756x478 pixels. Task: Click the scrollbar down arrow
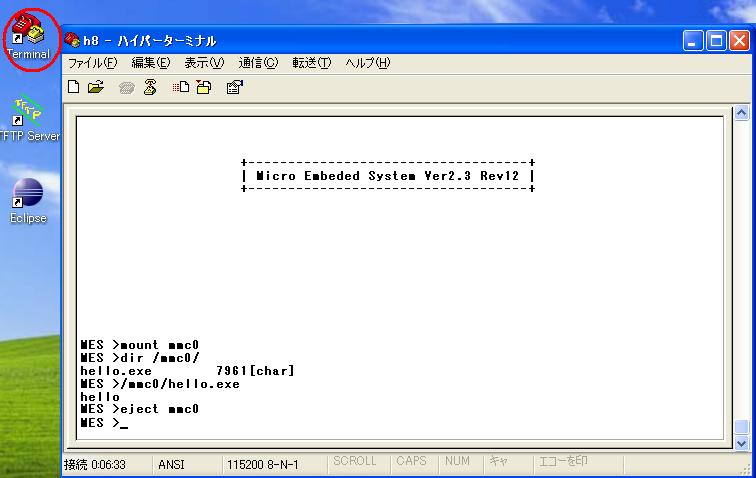tap(741, 442)
